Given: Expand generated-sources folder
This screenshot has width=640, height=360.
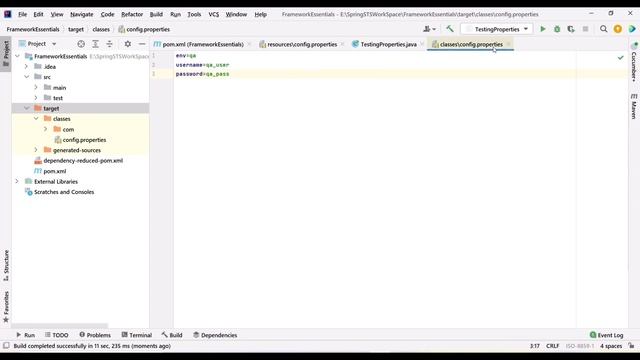Looking at the screenshot, I should pos(36,150).
